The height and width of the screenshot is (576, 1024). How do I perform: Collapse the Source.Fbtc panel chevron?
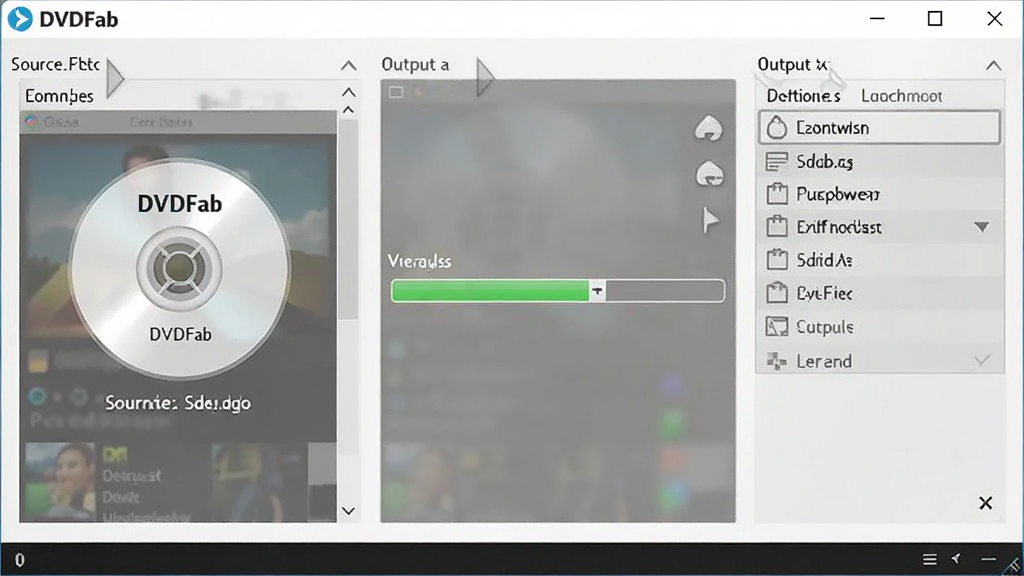pyautogui.click(x=349, y=66)
